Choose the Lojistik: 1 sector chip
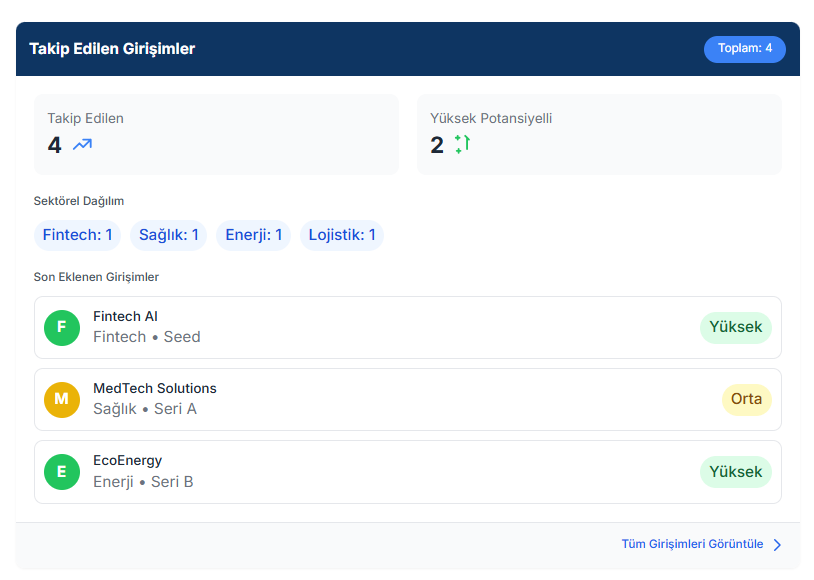814x580 pixels. [342, 236]
